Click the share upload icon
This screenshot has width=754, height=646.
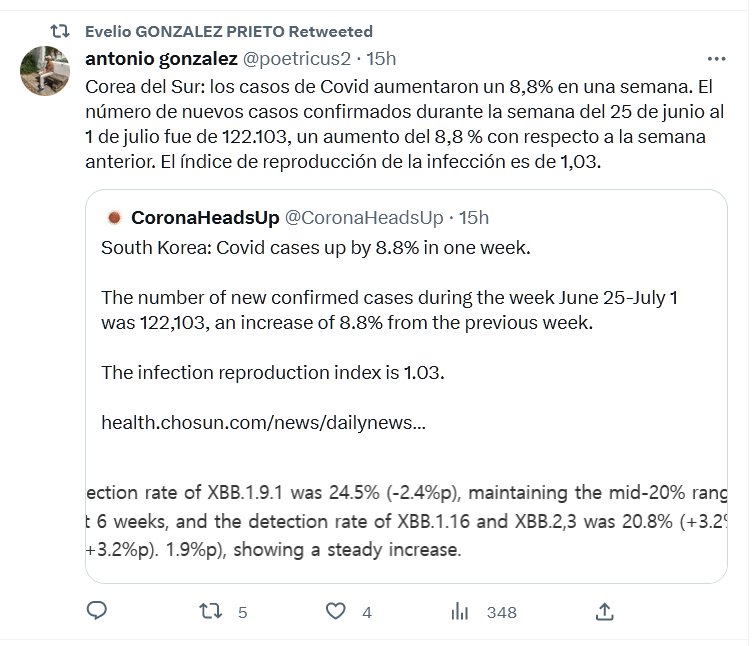tap(604, 611)
